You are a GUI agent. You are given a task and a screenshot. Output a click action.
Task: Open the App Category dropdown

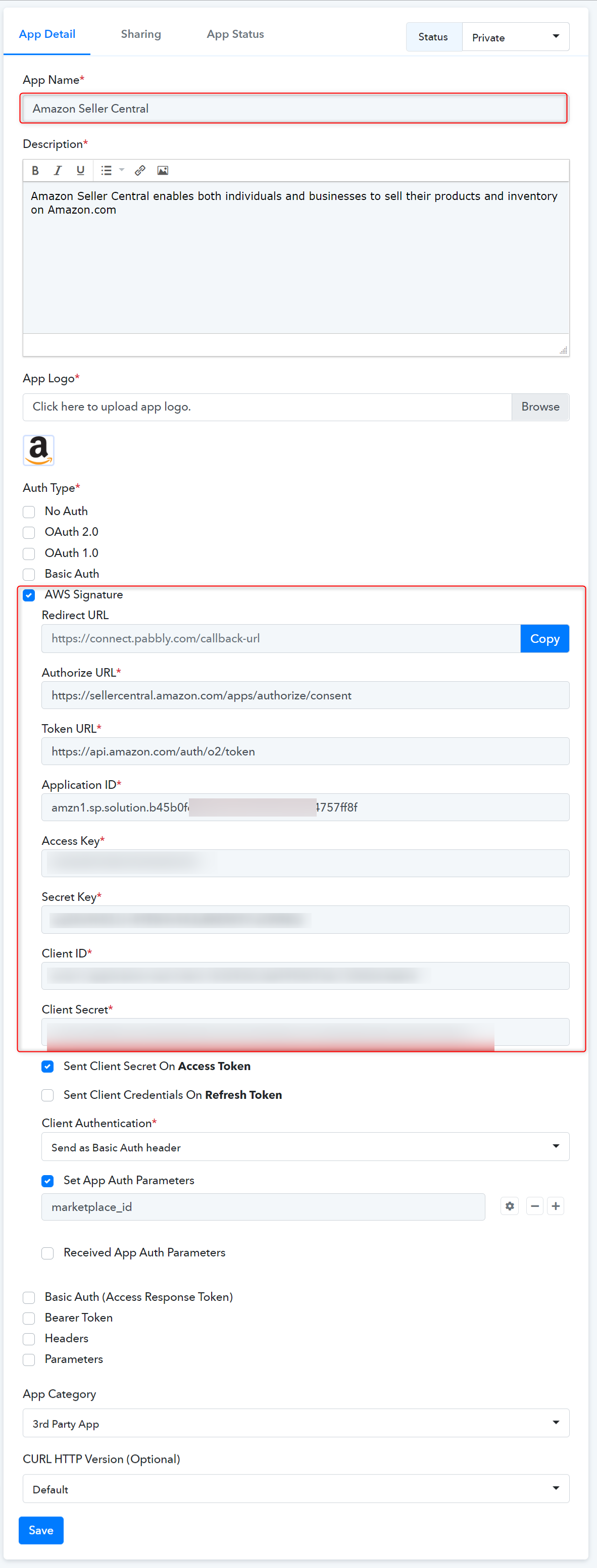click(x=296, y=1423)
